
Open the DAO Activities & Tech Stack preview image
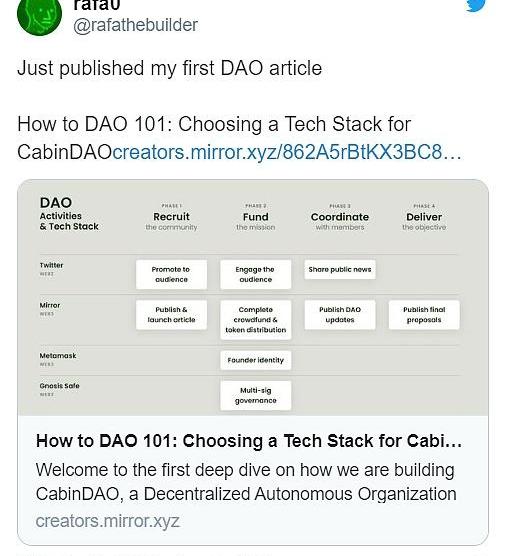253,298
